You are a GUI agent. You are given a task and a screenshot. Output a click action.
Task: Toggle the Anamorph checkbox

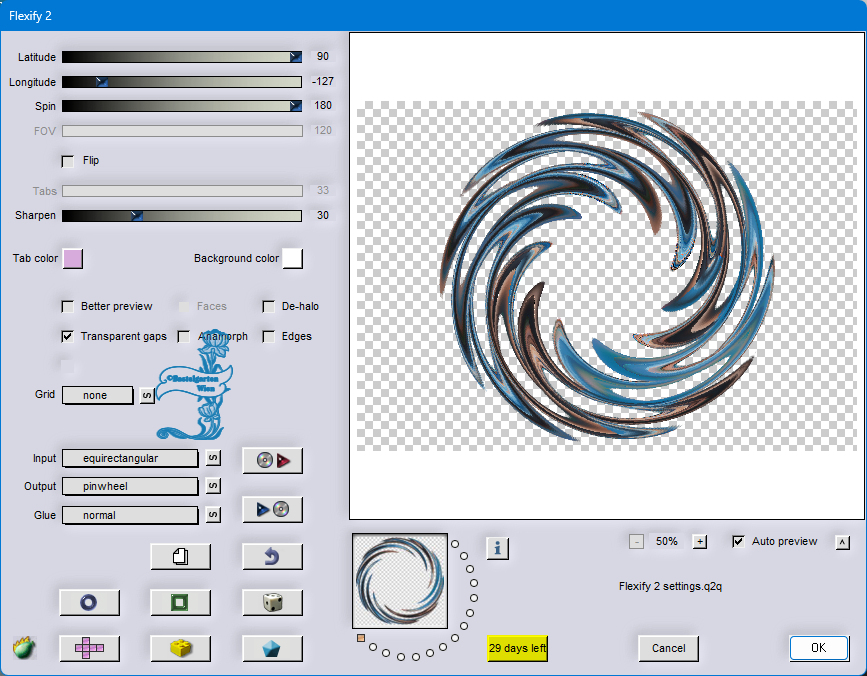pos(184,337)
